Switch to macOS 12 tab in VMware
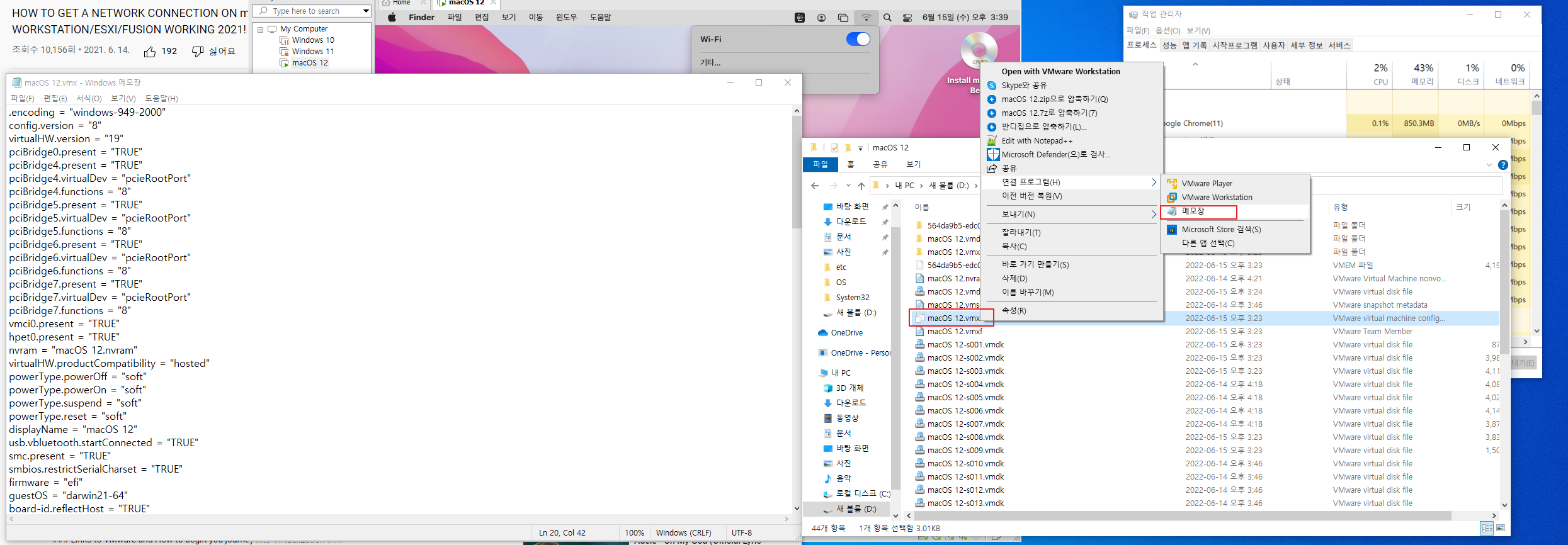The image size is (1568, 545). pos(467,3)
